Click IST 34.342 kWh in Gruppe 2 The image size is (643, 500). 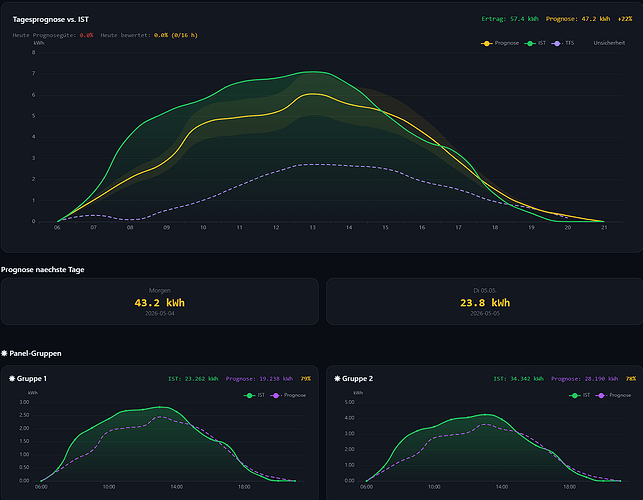coord(518,379)
